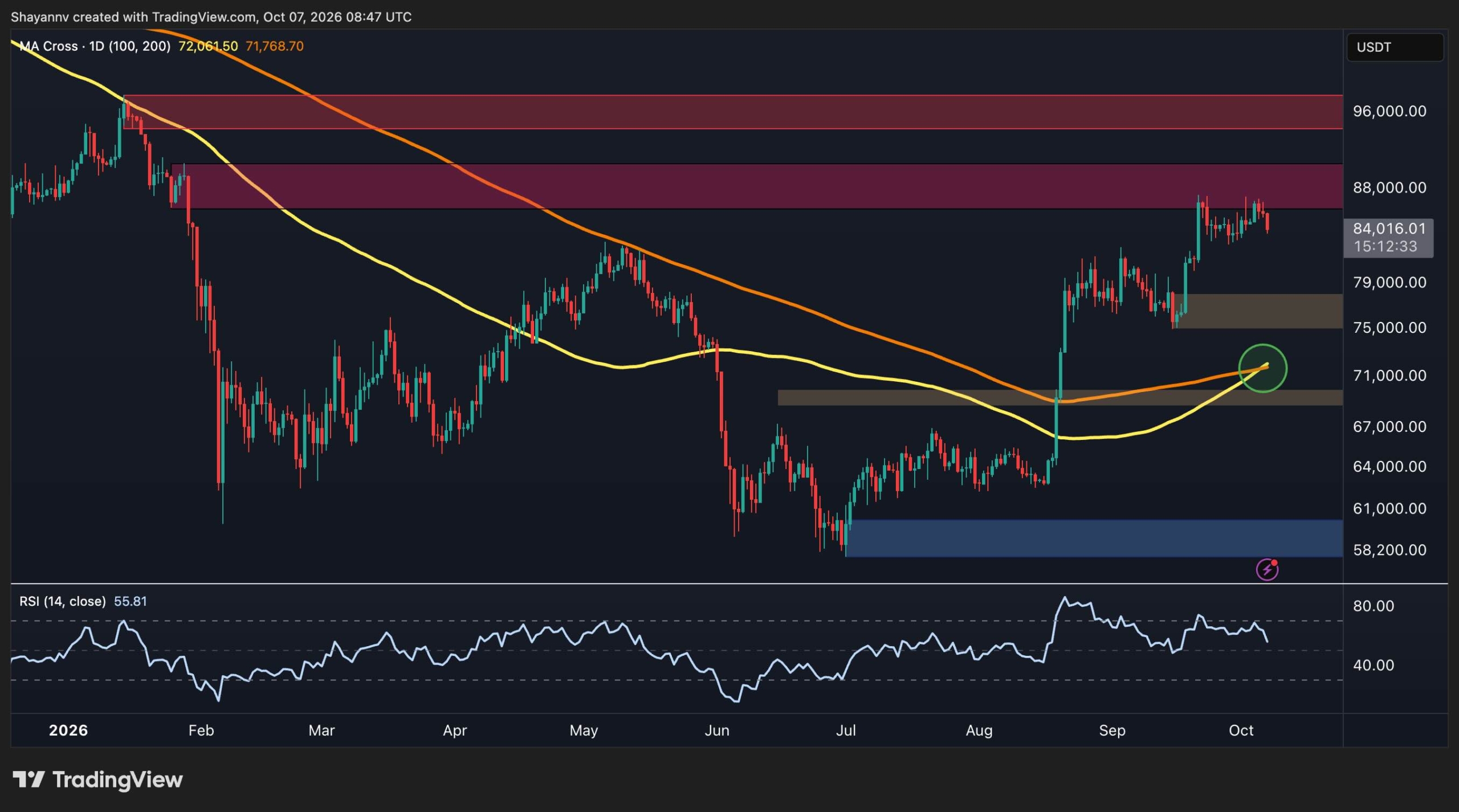
Task: Click the 61,000.00 price axis label
Action: (x=1389, y=508)
